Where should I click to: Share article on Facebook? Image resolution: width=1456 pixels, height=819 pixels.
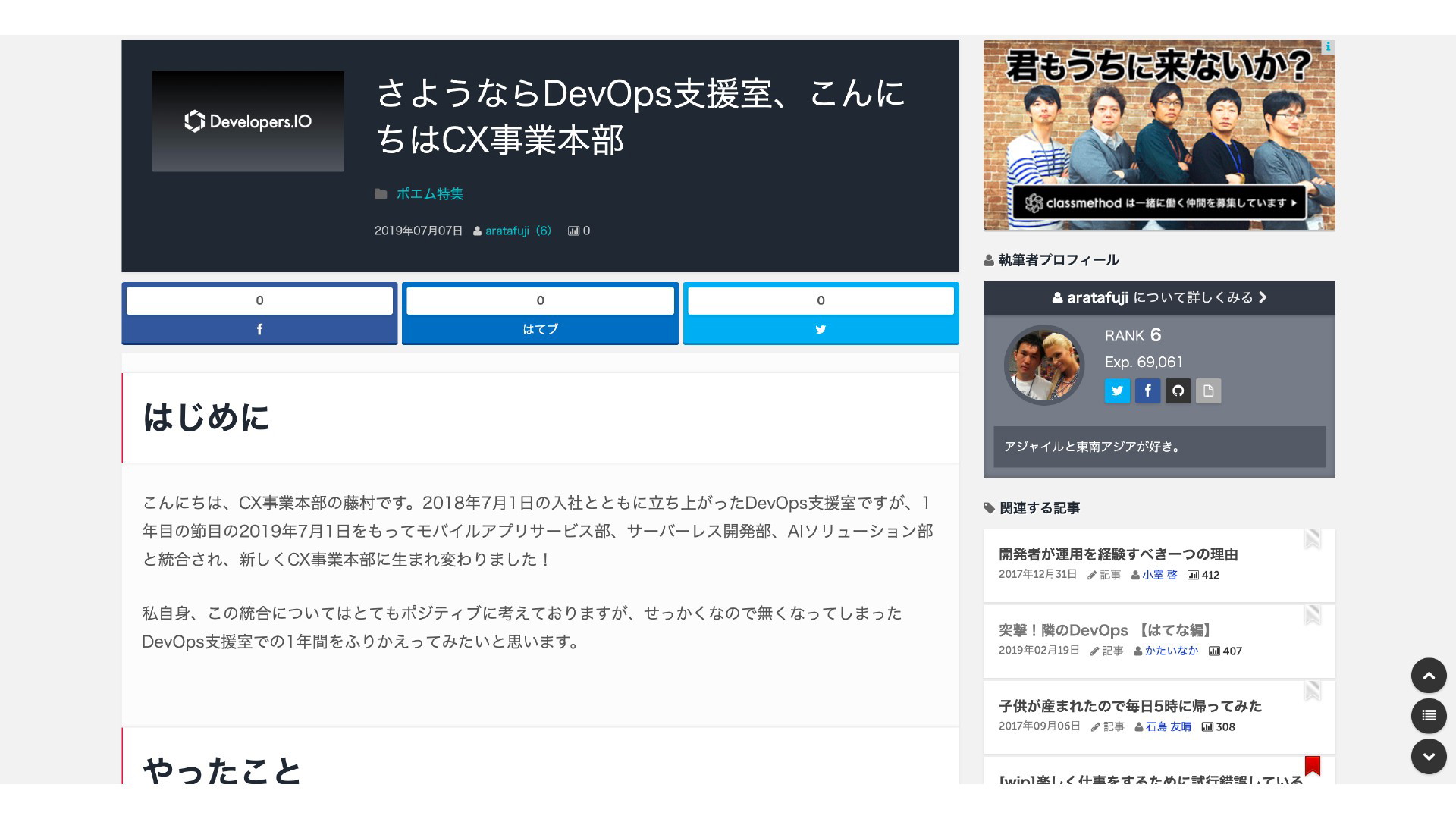(x=259, y=329)
